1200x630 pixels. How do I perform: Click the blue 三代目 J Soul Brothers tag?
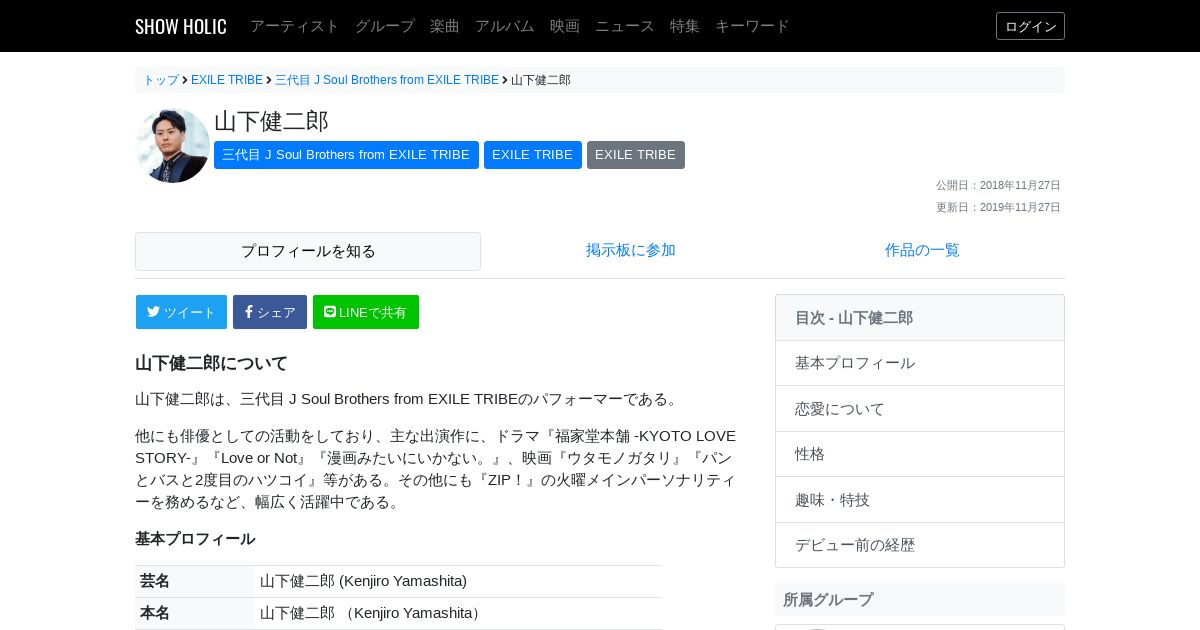pyautogui.click(x=346, y=155)
